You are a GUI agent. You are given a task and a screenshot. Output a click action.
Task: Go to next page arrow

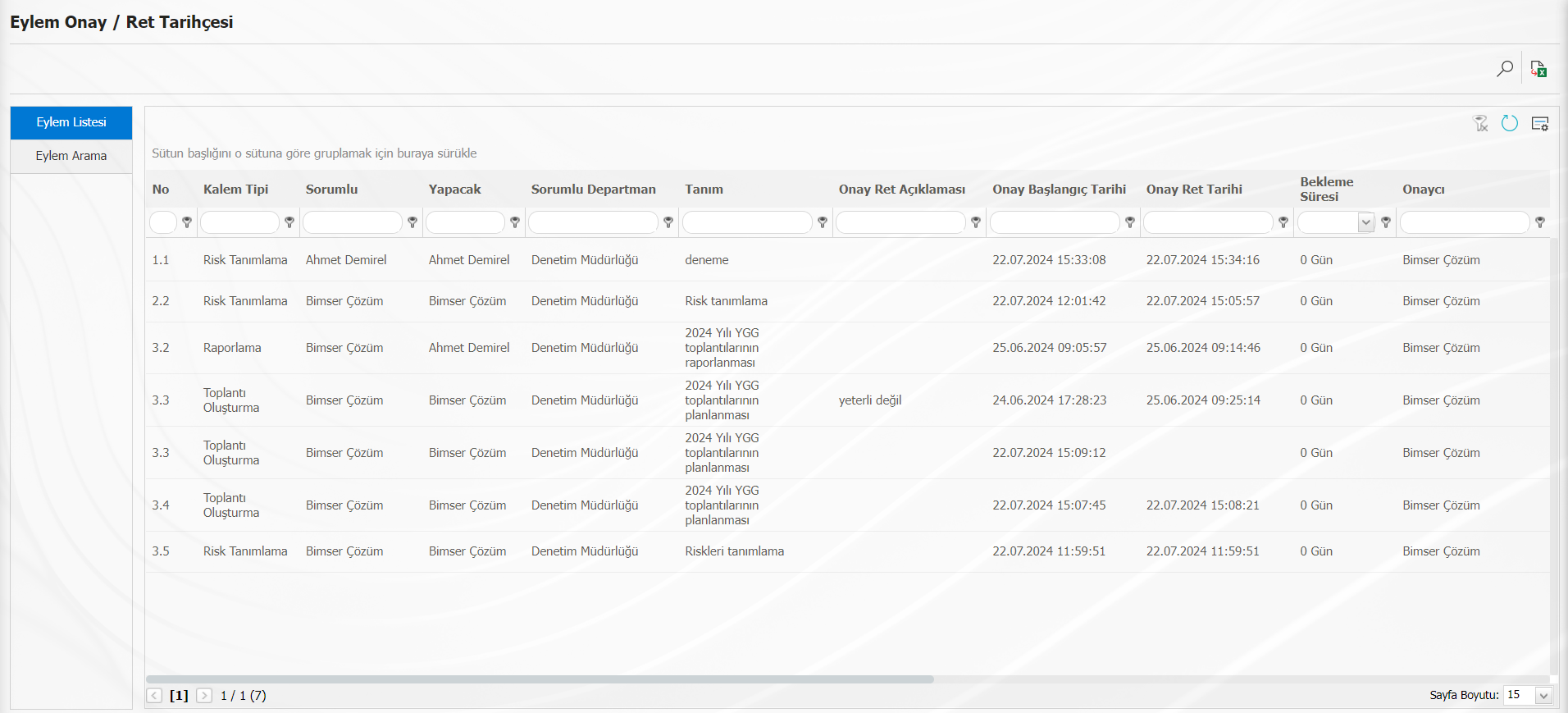(x=204, y=696)
